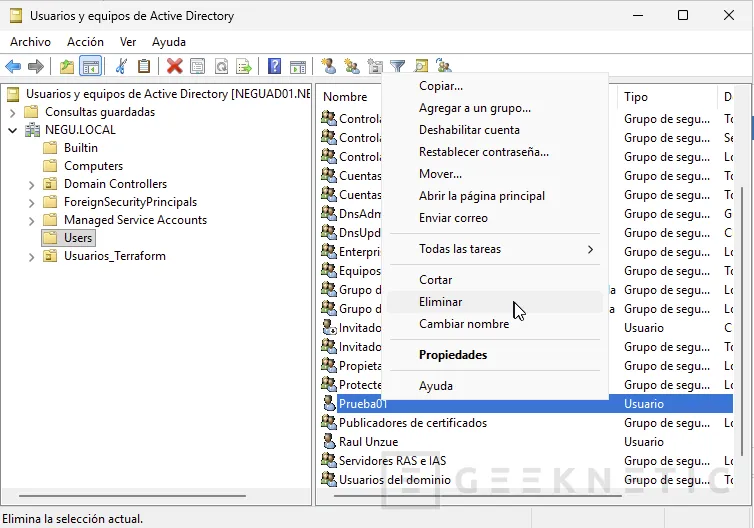The image size is (754, 528).
Task: Click the blue Back arrow in toolbar
Action: (13, 66)
